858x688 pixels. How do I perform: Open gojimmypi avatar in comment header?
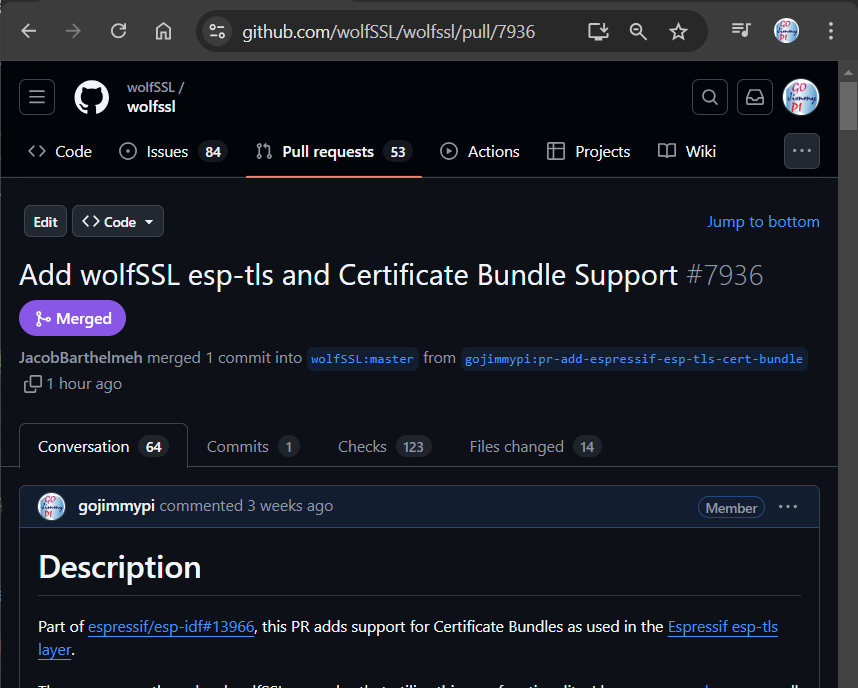coord(51,506)
